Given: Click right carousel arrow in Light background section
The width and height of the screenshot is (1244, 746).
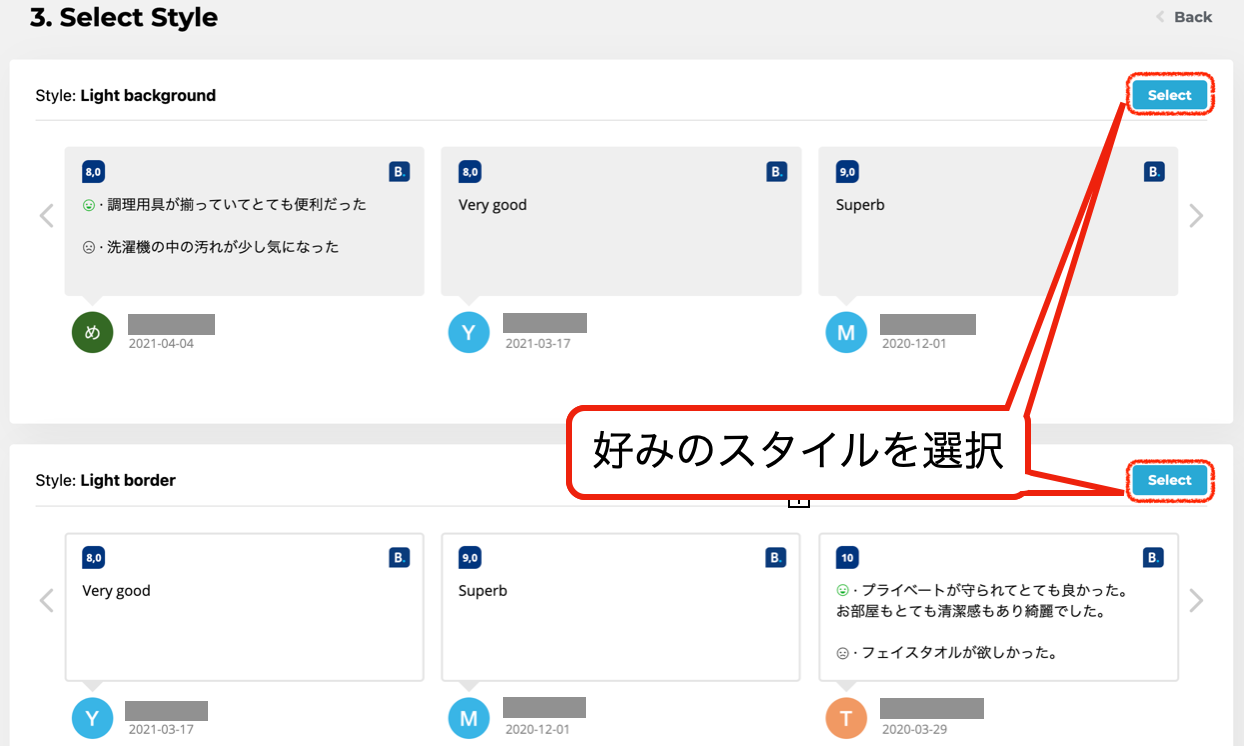Looking at the screenshot, I should (1196, 216).
